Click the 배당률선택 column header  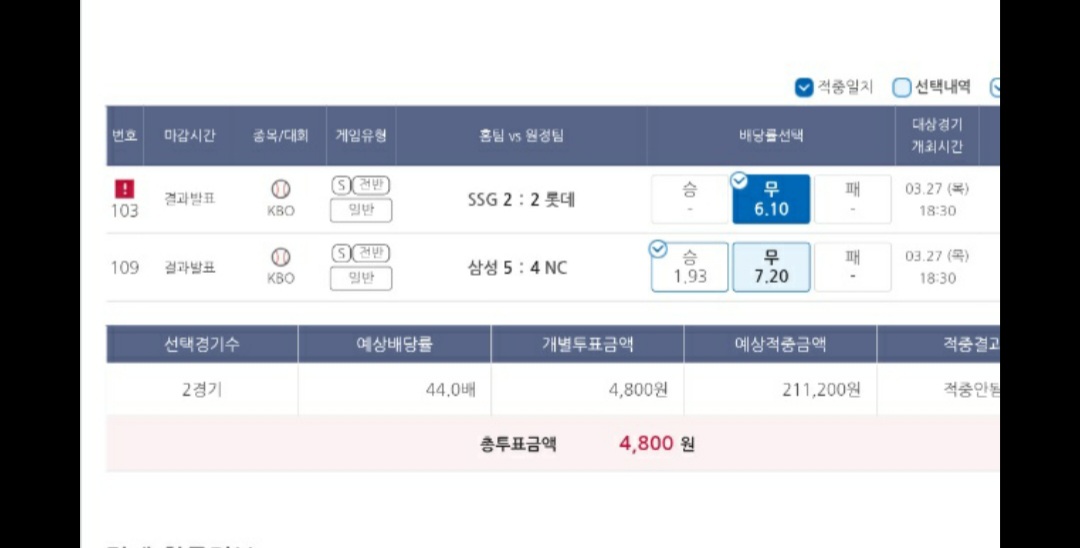[x=771, y=135]
